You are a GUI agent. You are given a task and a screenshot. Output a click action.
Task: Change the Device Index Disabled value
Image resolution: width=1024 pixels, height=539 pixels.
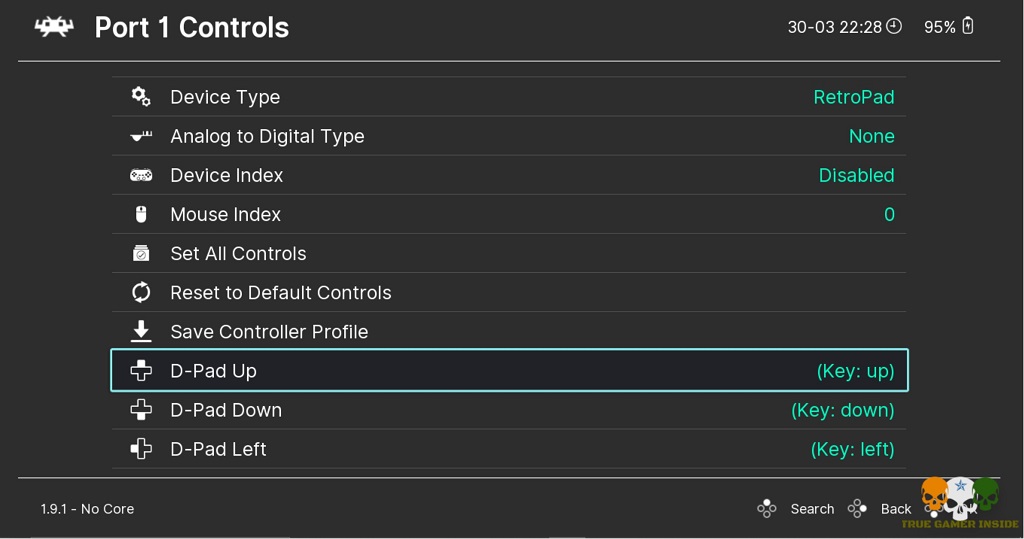[856, 175]
